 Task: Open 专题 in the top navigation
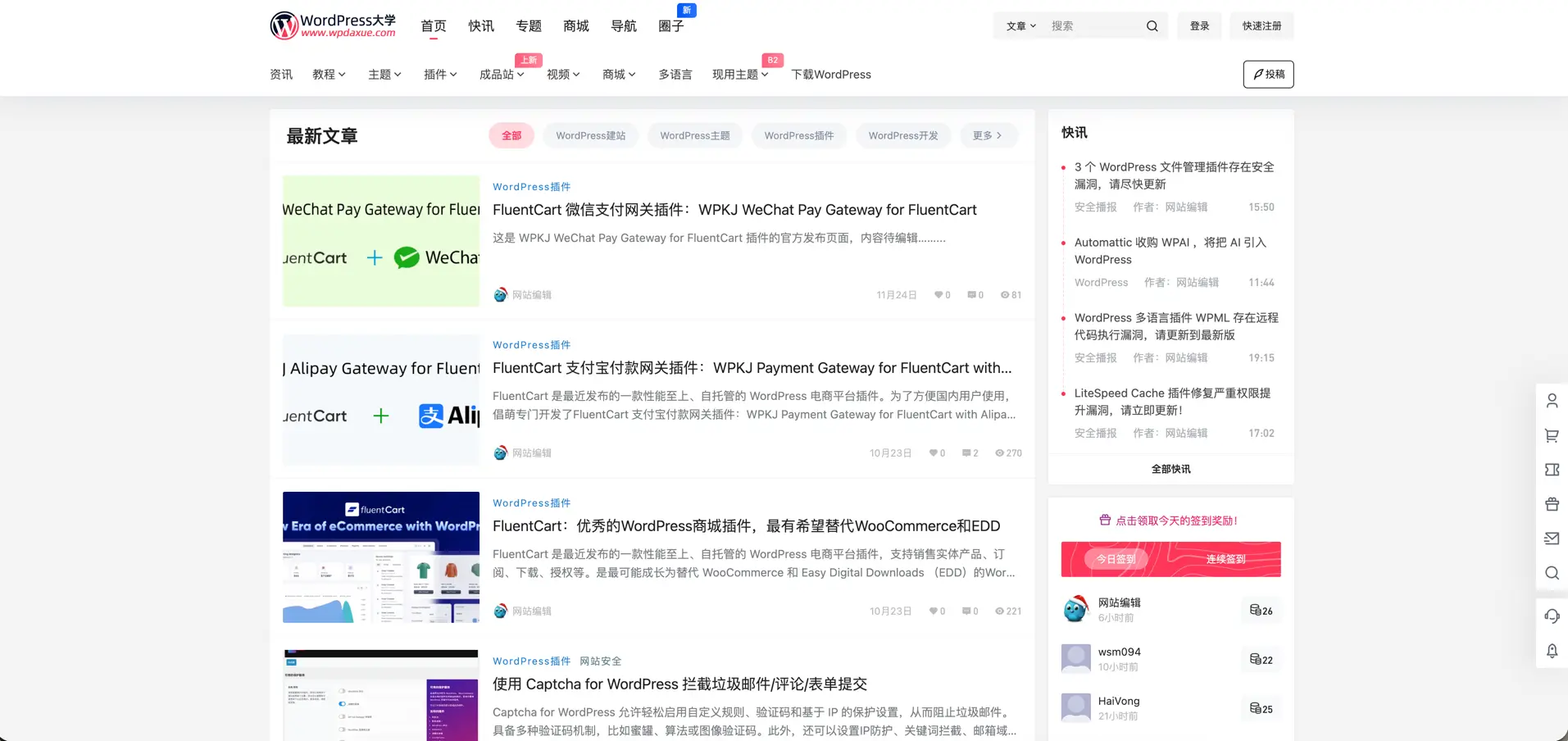point(529,26)
